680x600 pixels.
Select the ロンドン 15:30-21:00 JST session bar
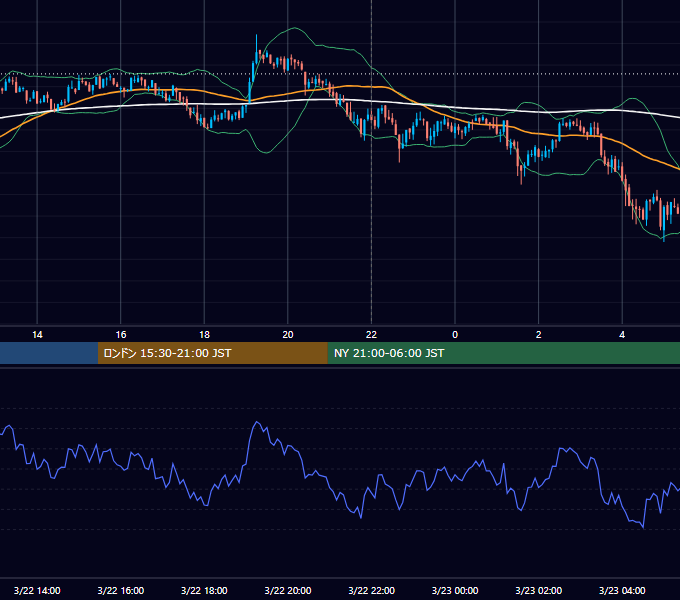(x=212, y=353)
